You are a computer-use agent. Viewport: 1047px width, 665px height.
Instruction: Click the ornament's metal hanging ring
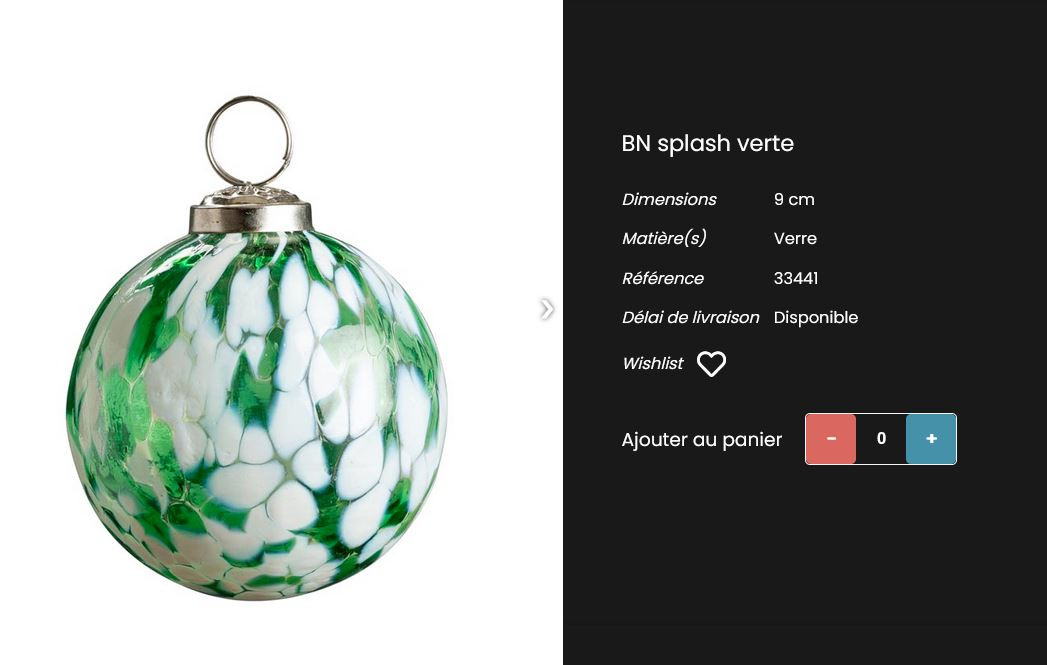(x=249, y=142)
